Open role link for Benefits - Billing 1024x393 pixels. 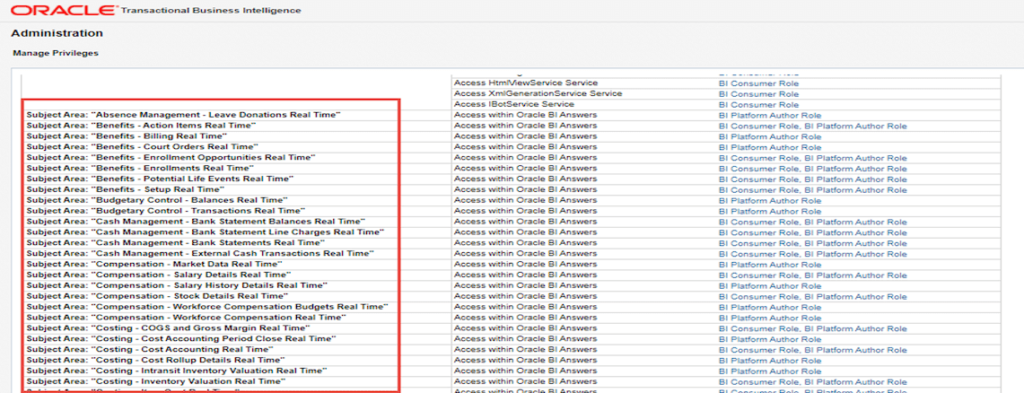(x=770, y=136)
